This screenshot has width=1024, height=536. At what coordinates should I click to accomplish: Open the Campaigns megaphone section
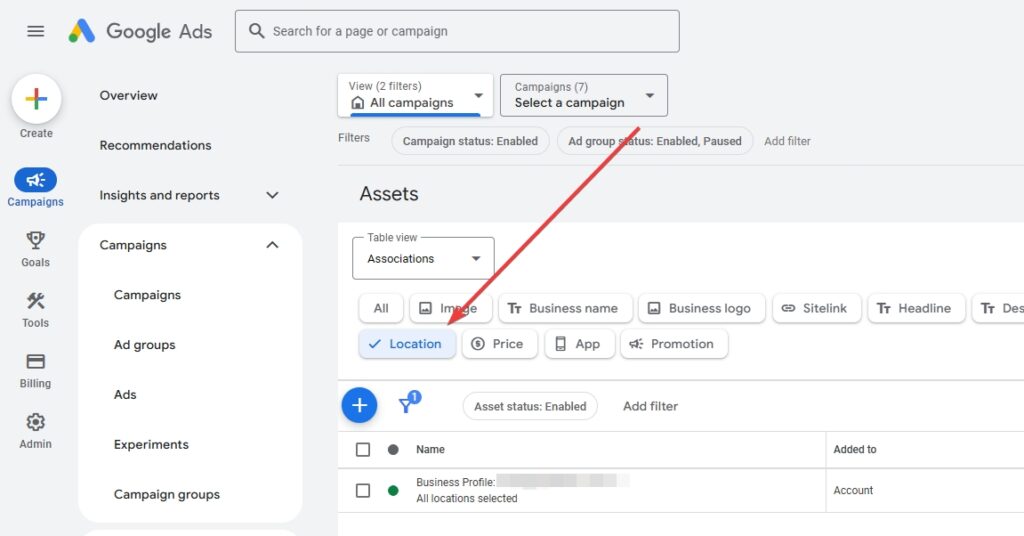(35, 187)
